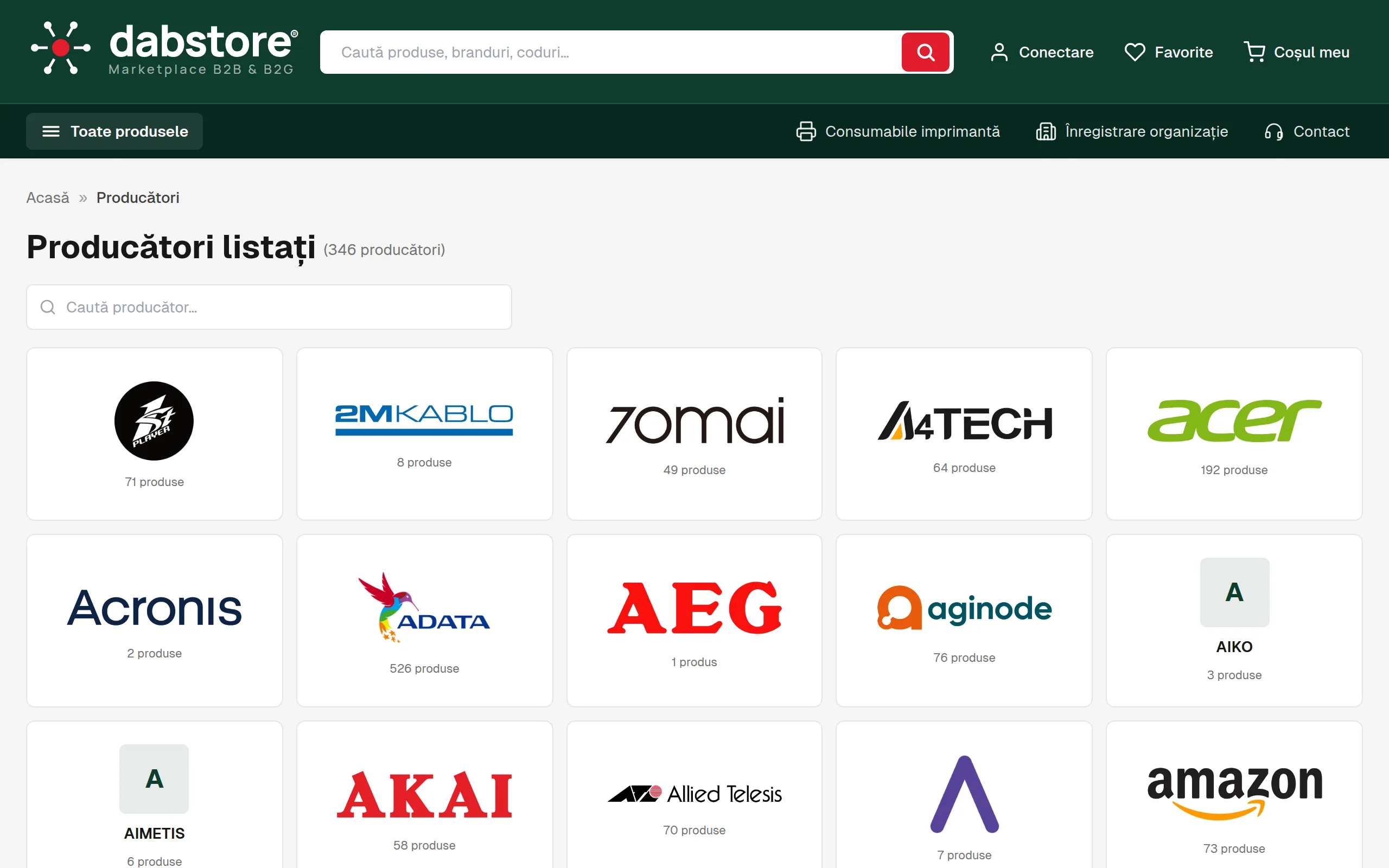Click the hamburger icon in Toate produsele
The image size is (1389, 868).
tap(51, 131)
